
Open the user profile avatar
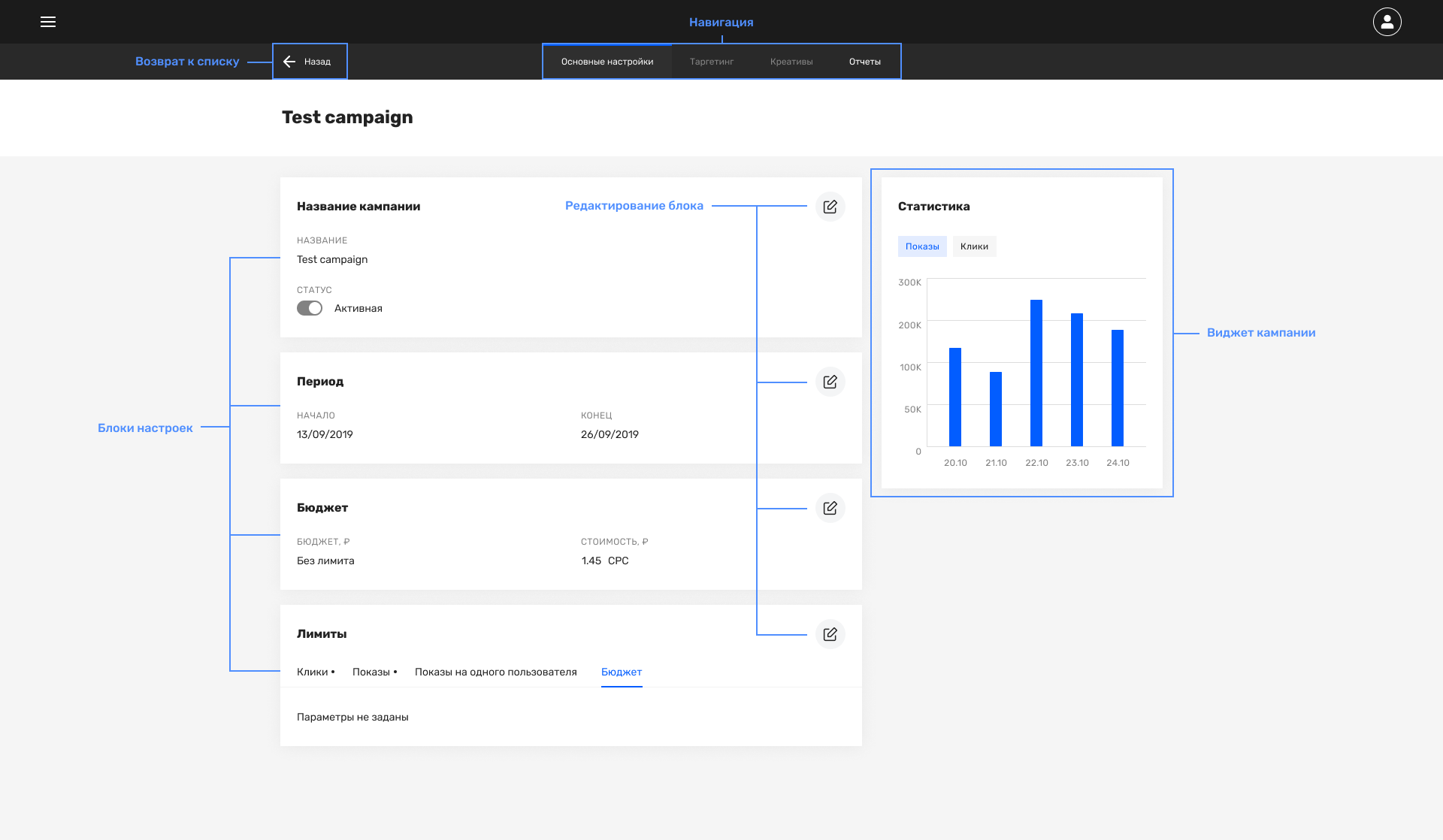1387,22
